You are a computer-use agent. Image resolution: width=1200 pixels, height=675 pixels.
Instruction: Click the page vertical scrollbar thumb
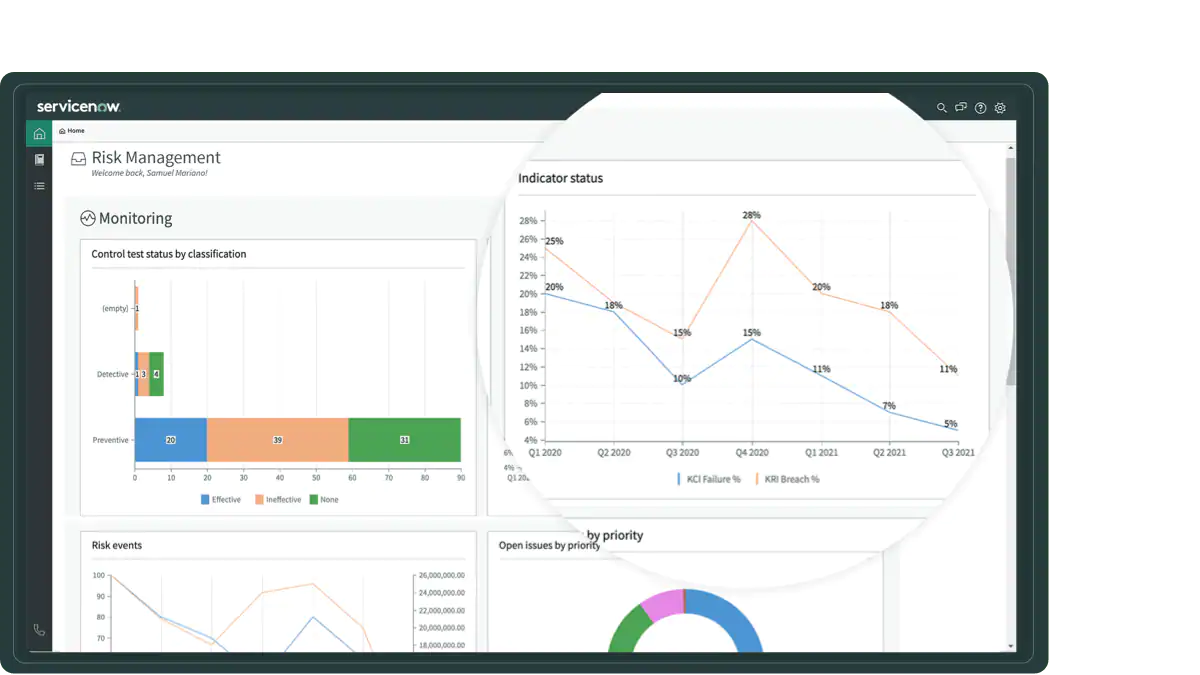[x=1011, y=270]
